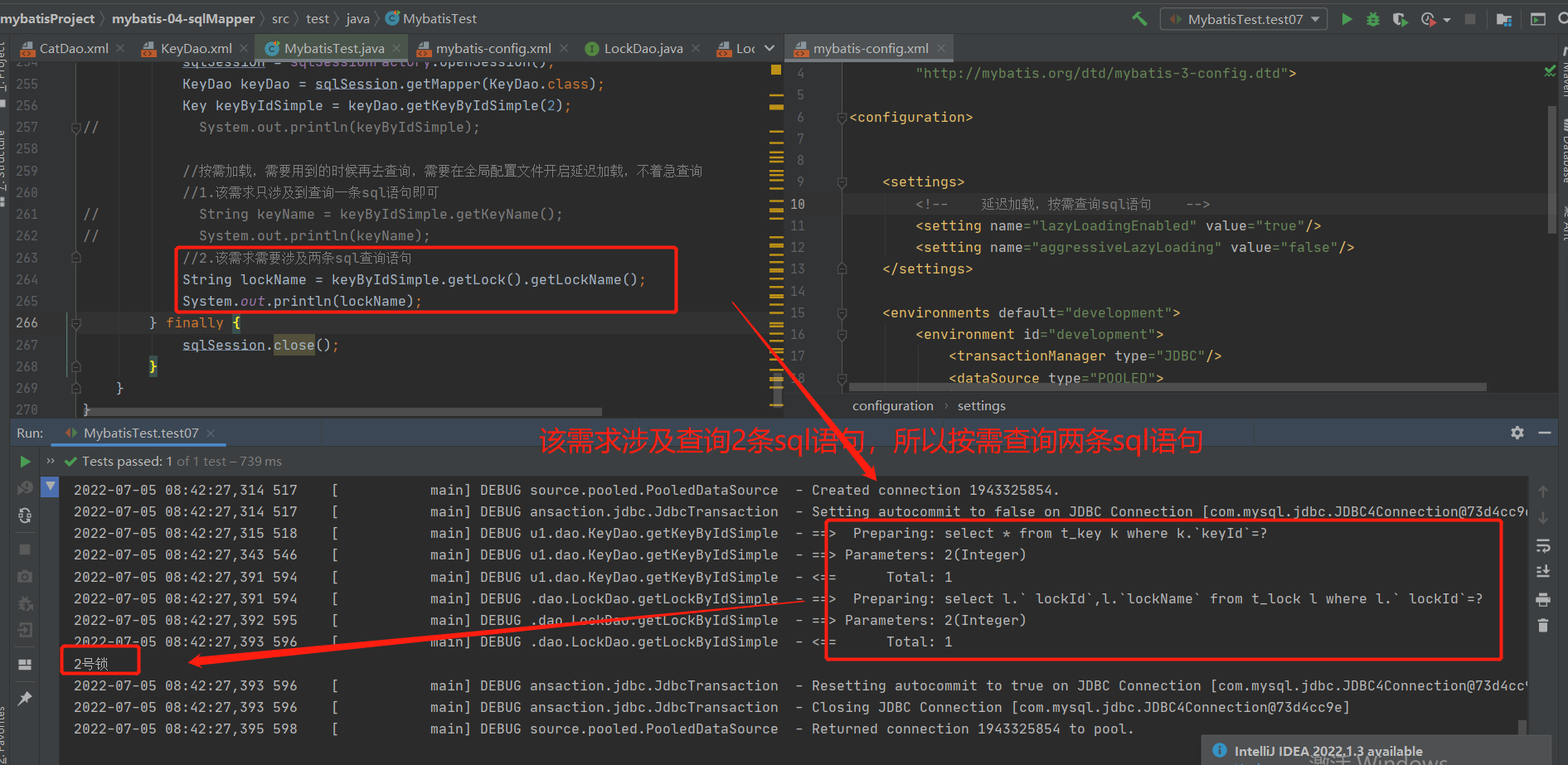This screenshot has height=765, width=1568.
Task: Open Project Structure from the toolbar
Action: pyautogui.click(x=1504, y=19)
